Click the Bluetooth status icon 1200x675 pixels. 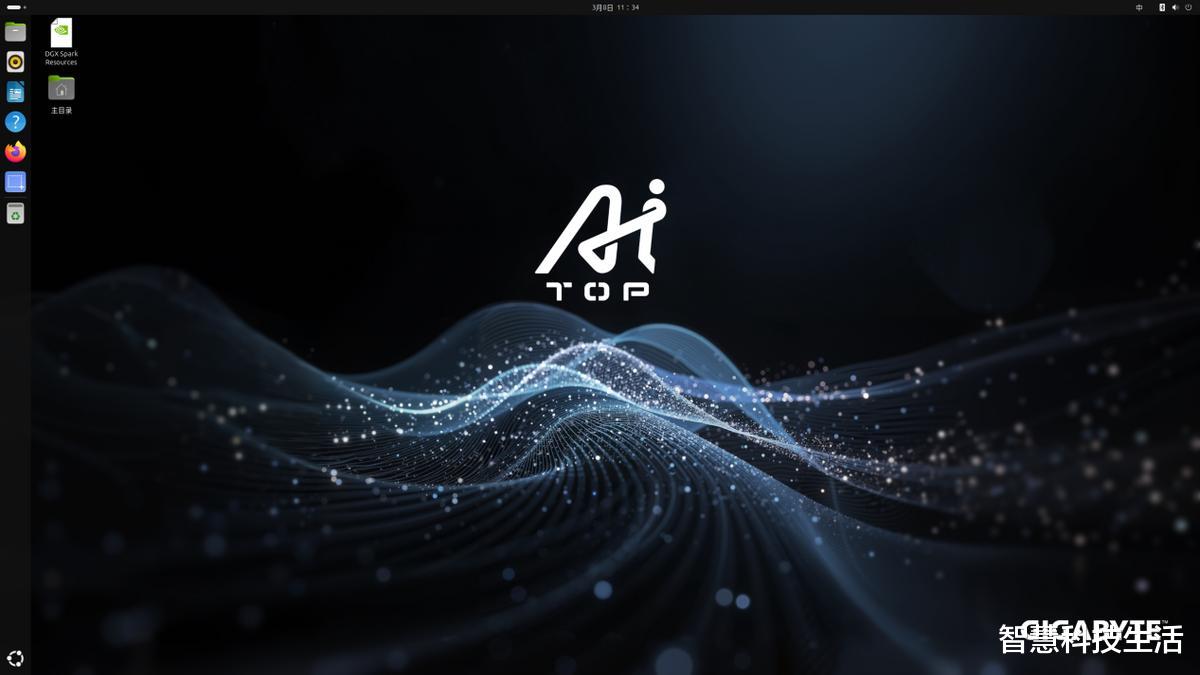coord(1162,7)
